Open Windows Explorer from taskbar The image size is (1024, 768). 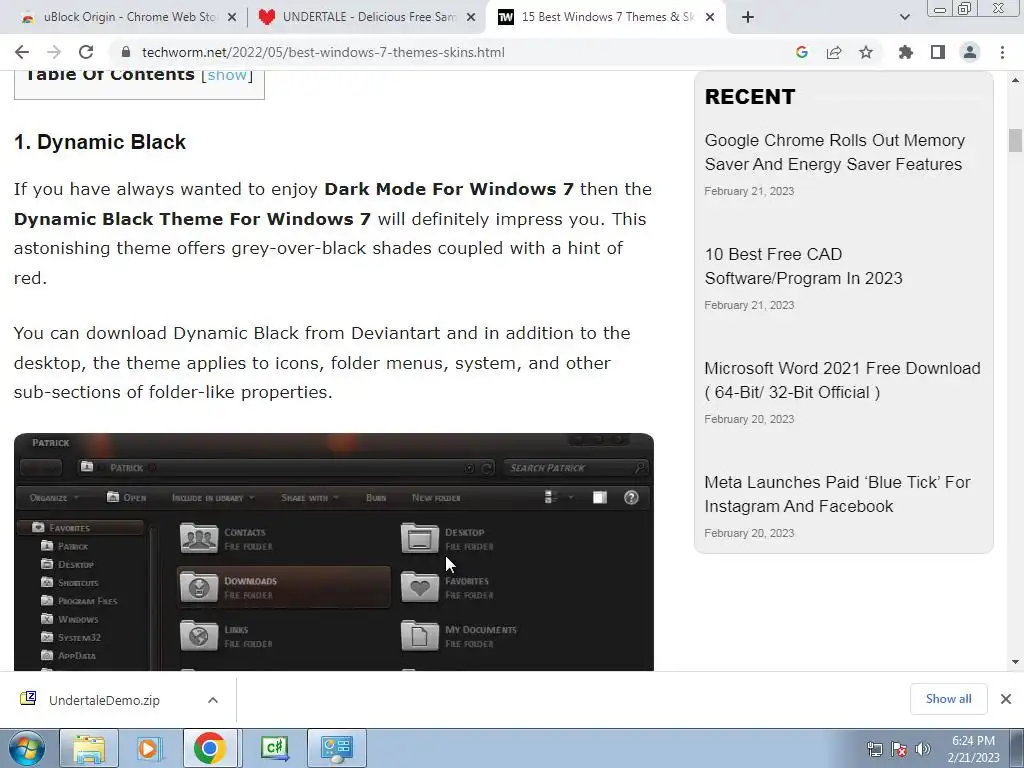[x=89, y=748]
